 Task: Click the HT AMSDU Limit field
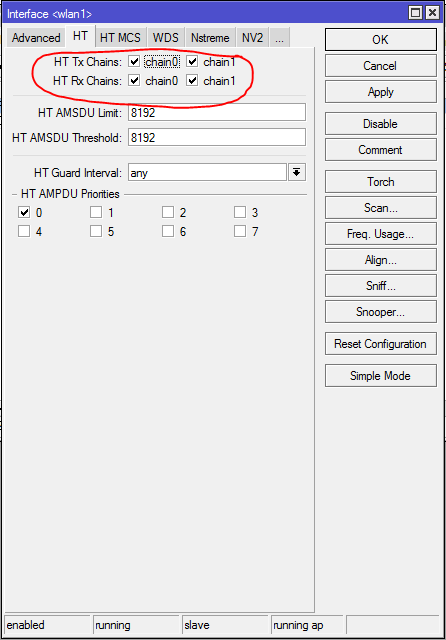pos(217,112)
